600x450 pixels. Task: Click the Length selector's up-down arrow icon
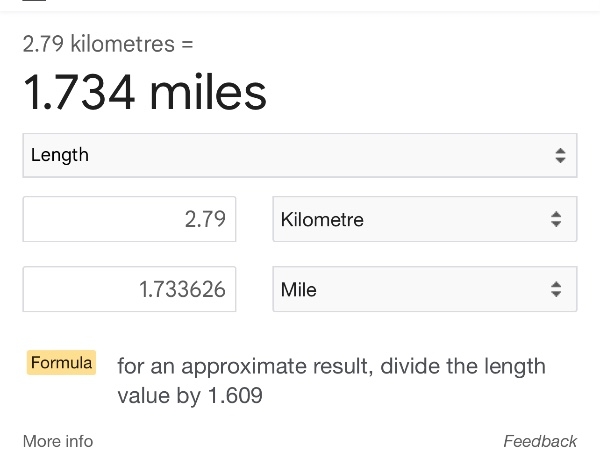coord(560,156)
